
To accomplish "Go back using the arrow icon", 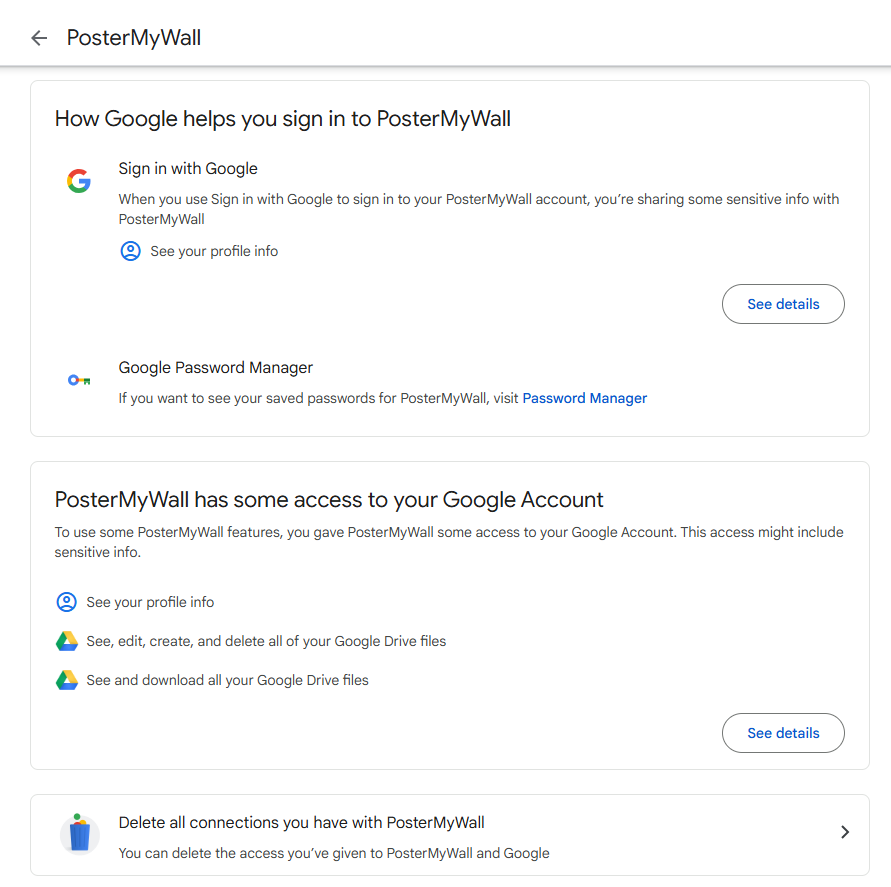I will coord(39,38).
